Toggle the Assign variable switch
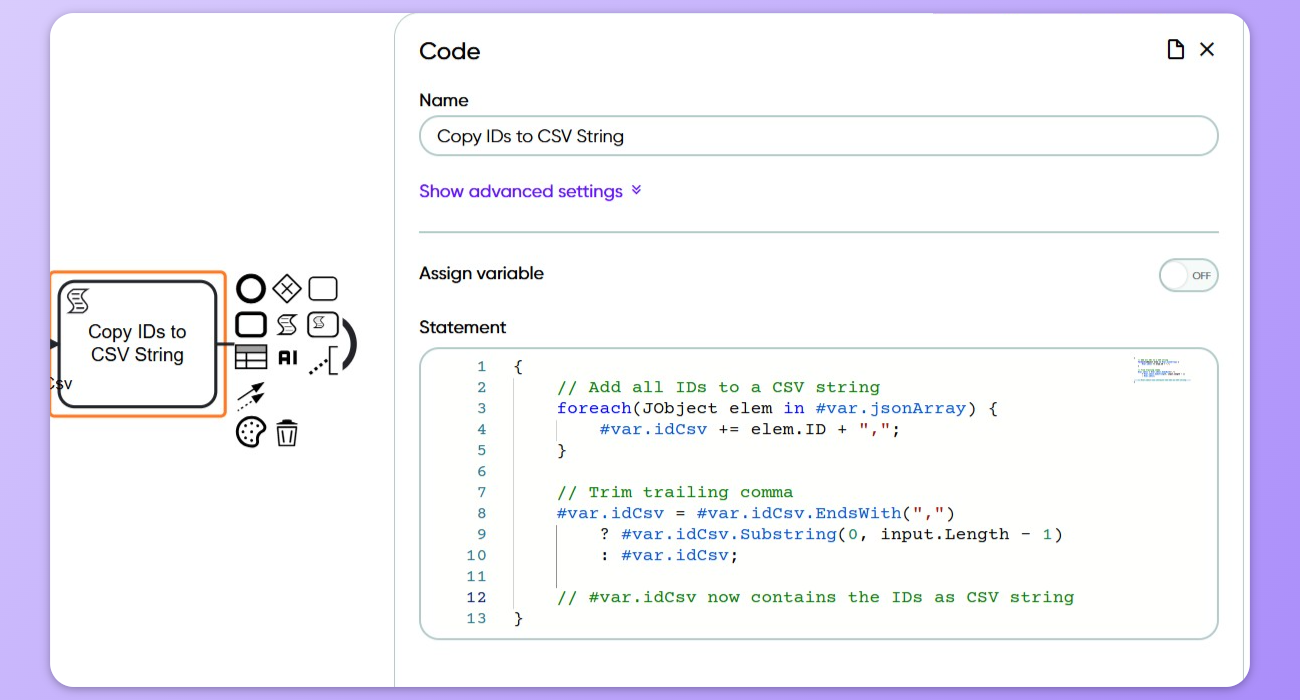 tap(1188, 275)
